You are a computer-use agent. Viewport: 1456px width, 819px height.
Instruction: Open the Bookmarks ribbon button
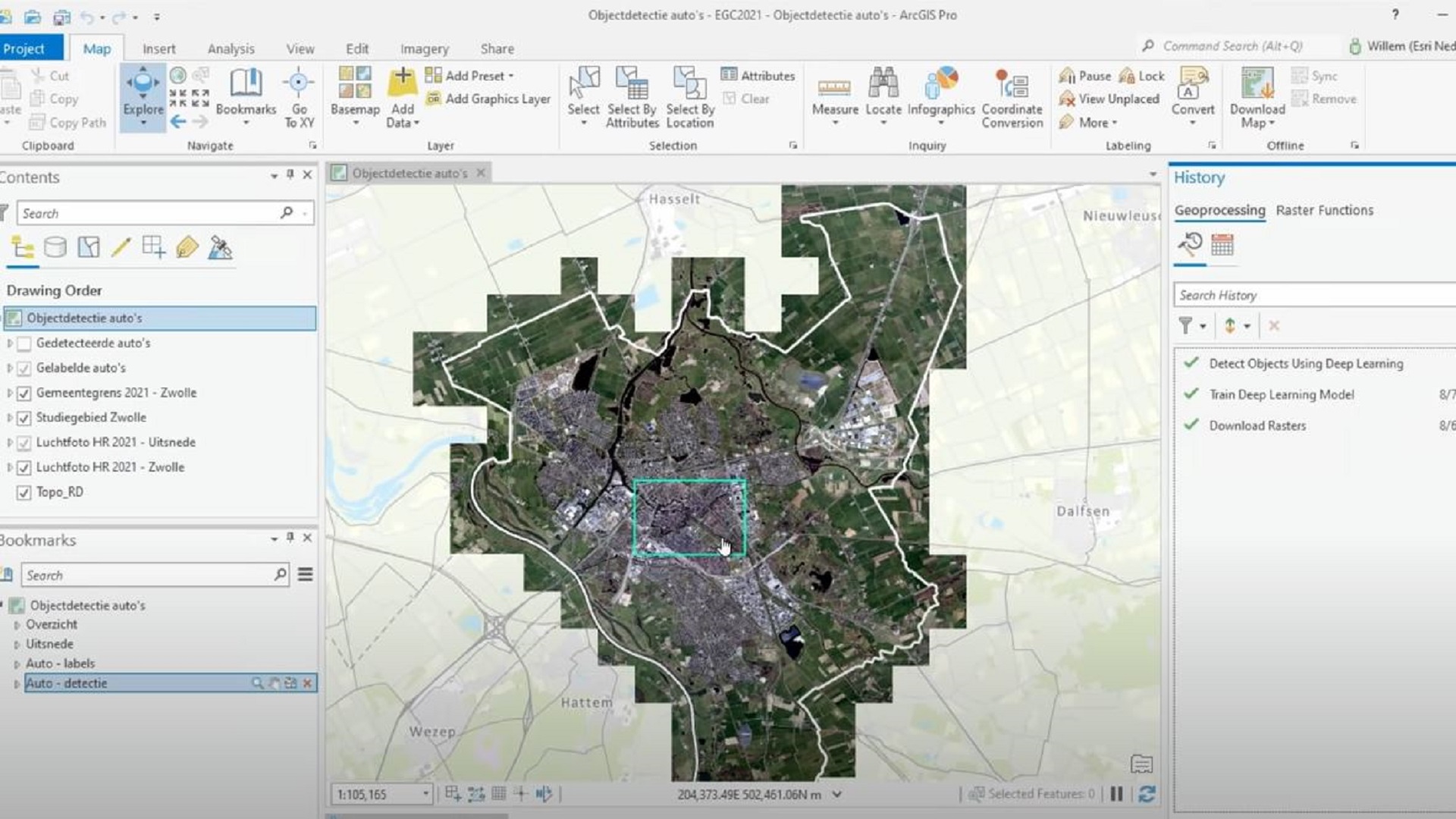point(246,91)
